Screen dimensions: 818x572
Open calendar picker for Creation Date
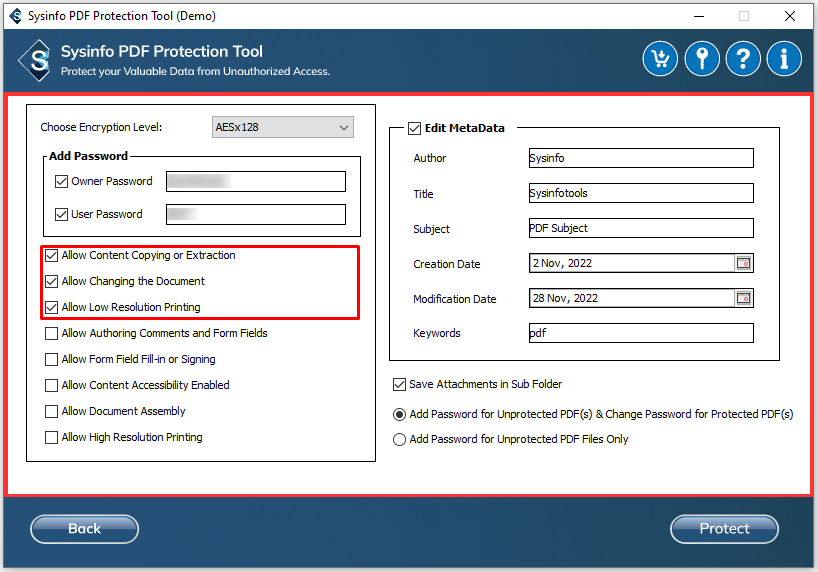tap(743, 263)
